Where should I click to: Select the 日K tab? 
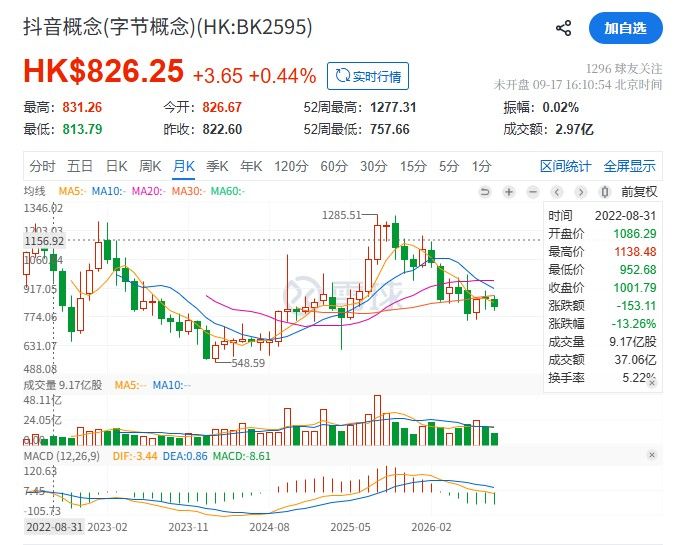pos(117,166)
